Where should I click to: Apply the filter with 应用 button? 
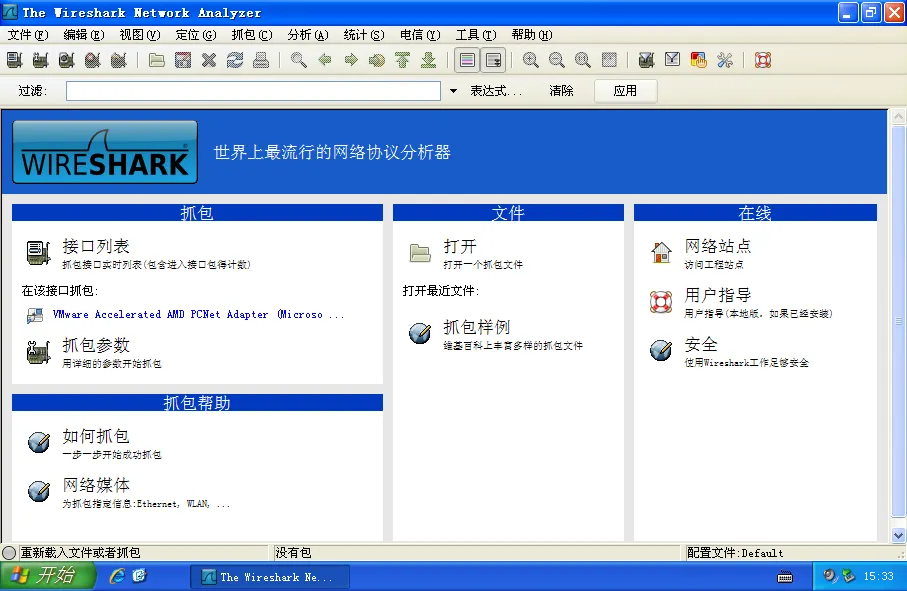tap(624, 90)
